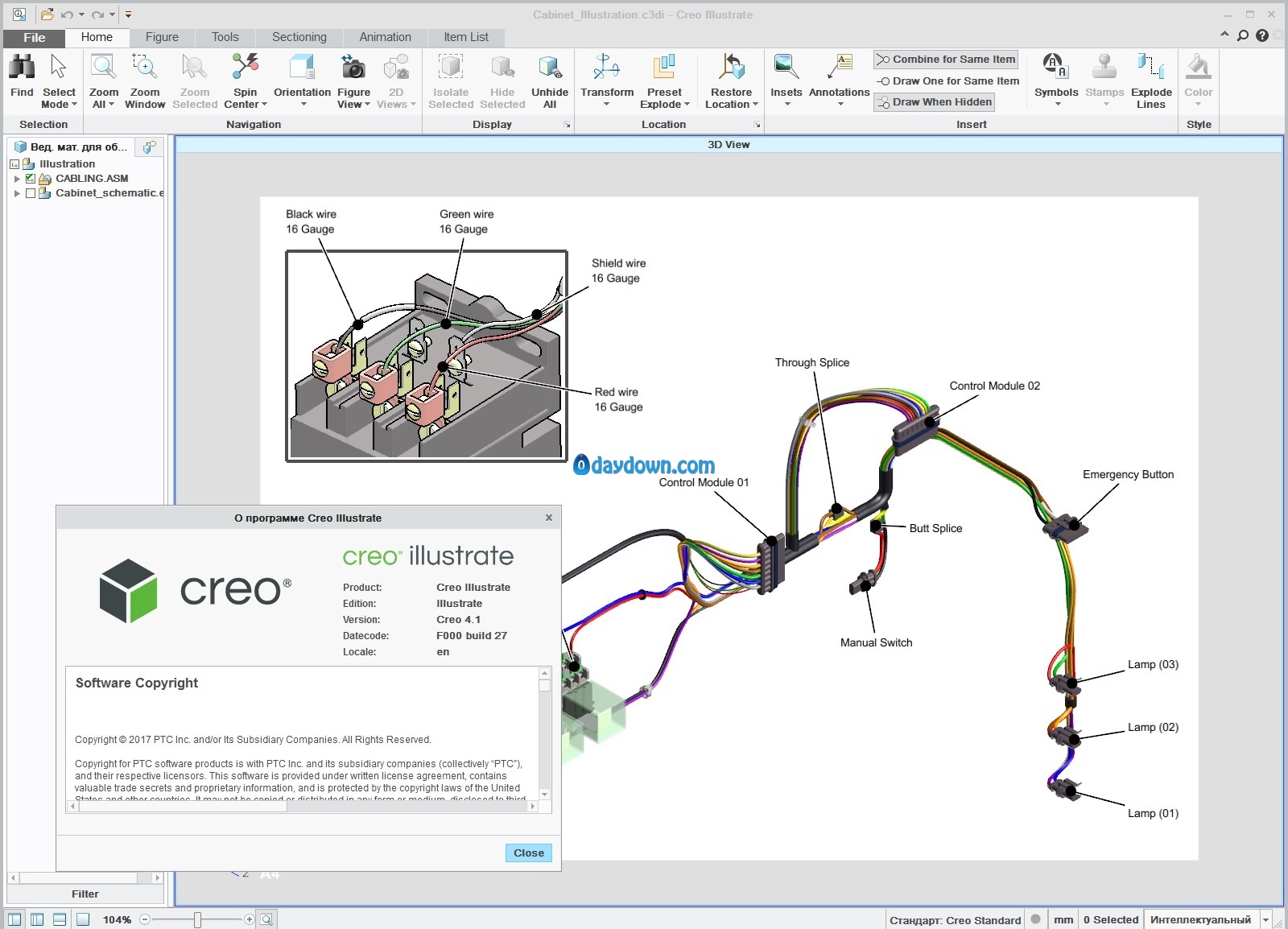This screenshot has height=929, width=1288.
Task: Toggle Draw When Hidden
Action: 934,102
